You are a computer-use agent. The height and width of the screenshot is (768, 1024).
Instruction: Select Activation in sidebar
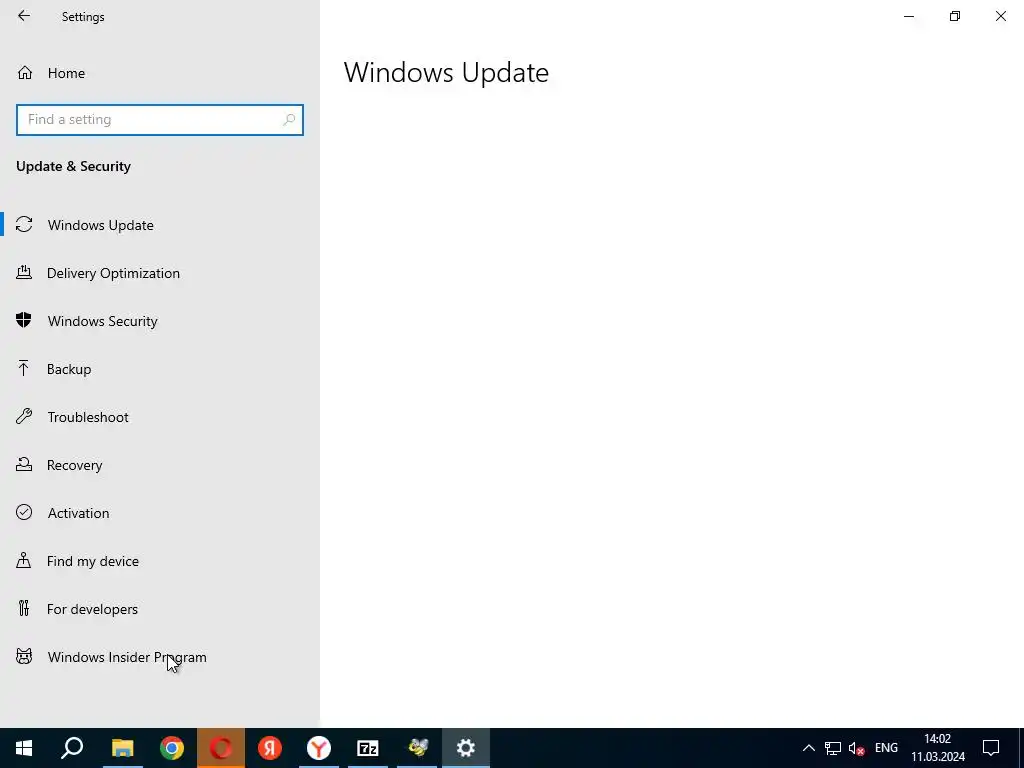(160, 513)
